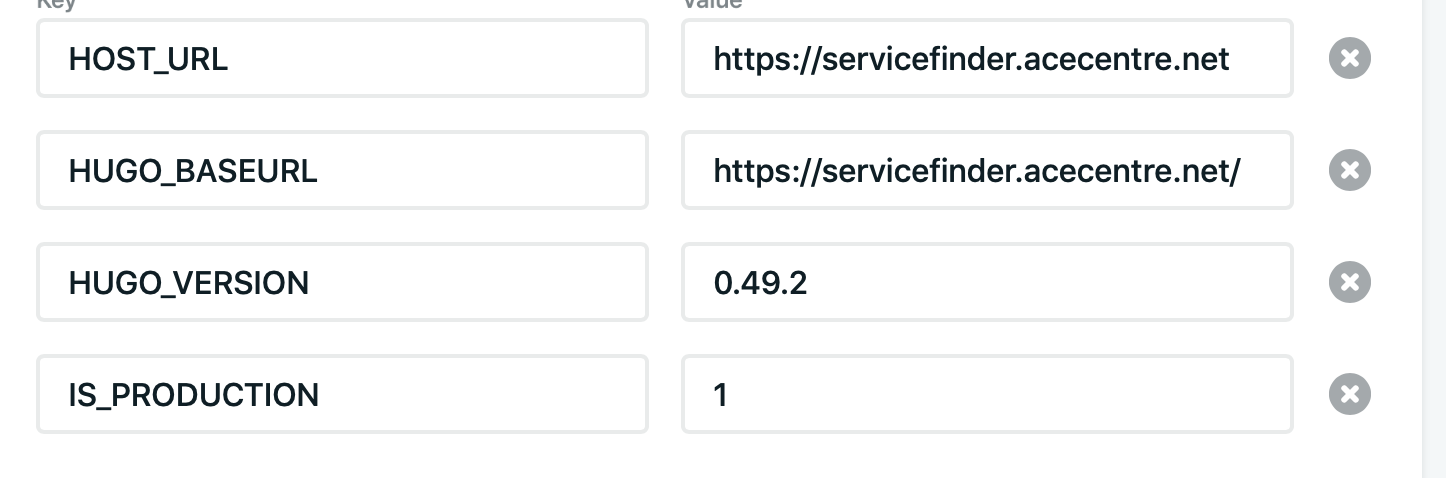Click the delete icon on the first row

coord(1349,58)
